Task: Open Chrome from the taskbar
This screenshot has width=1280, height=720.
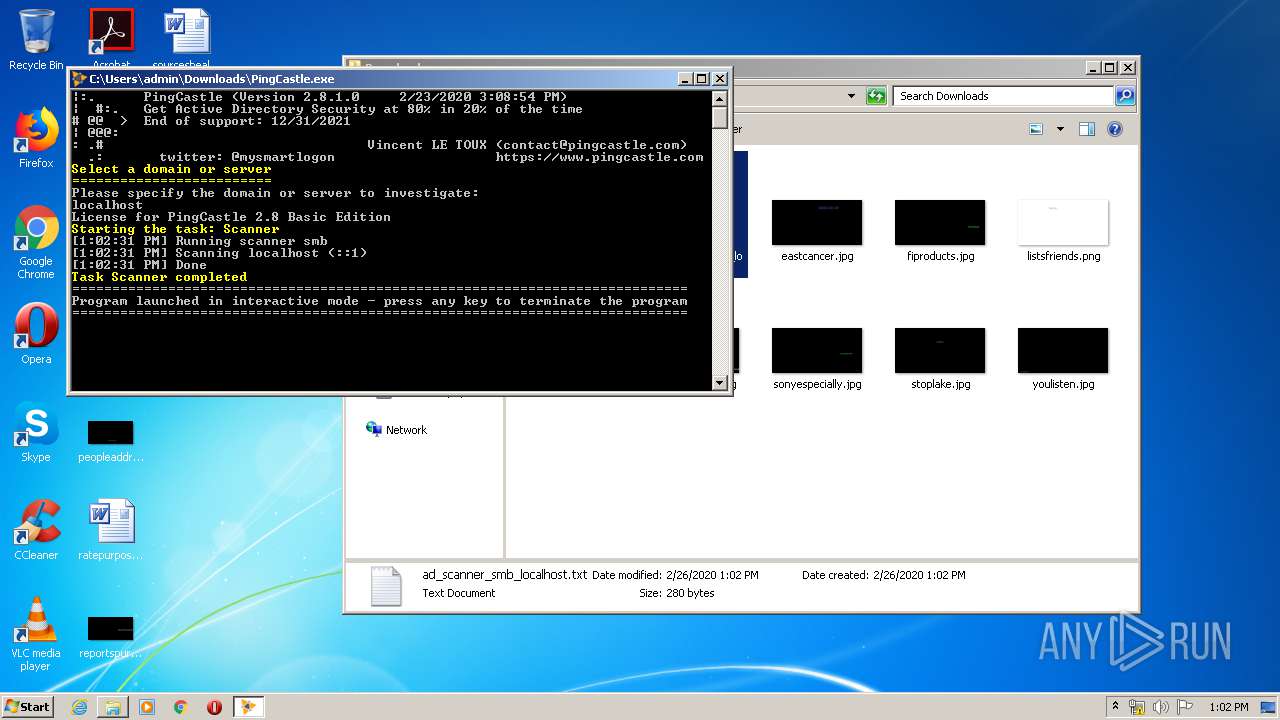Action: [x=181, y=707]
